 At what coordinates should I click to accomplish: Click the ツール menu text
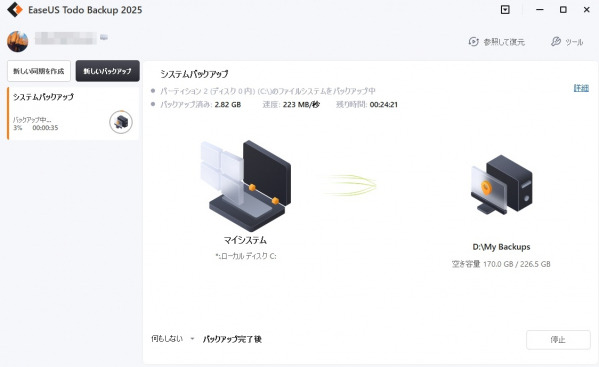click(x=574, y=42)
